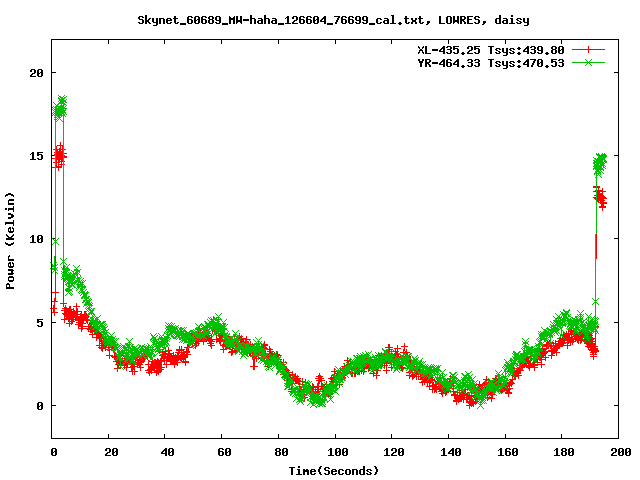Click y-axis tick label 20
Image resolution: width=640 pixels, height=480 pixels.
pyautogui.click(x=36, y=73)
